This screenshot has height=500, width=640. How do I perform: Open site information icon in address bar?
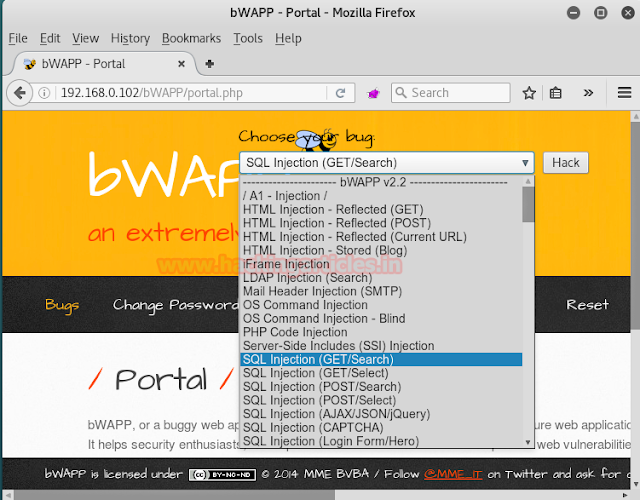44,93
